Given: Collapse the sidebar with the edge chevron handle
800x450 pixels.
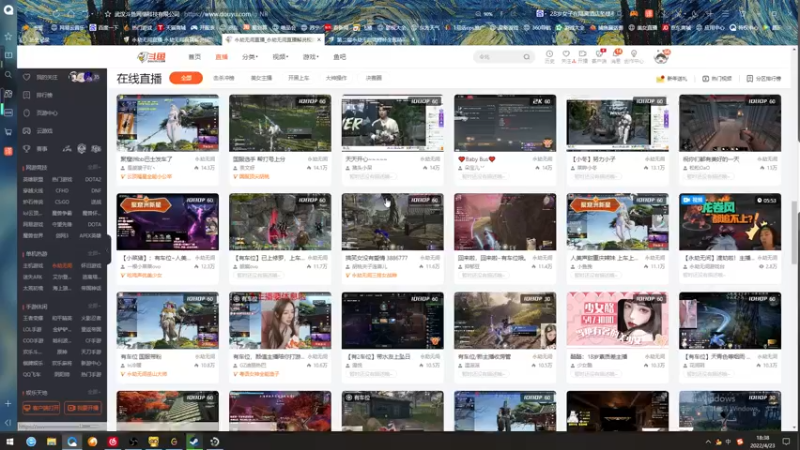Looking at the screenshot, I should [x=109, y=249].
